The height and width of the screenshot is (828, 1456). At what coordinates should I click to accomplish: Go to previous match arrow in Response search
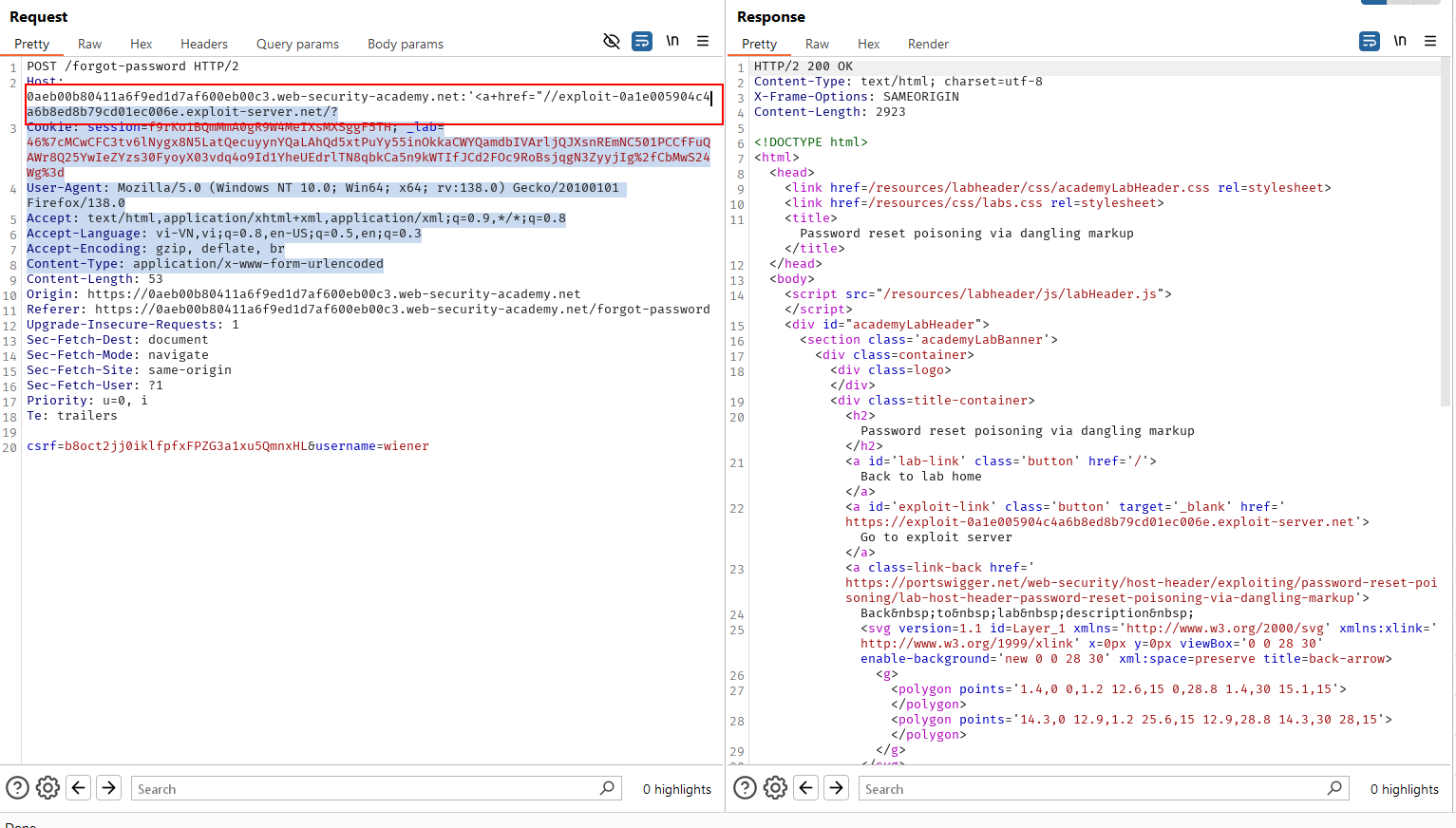click(806, 788)
